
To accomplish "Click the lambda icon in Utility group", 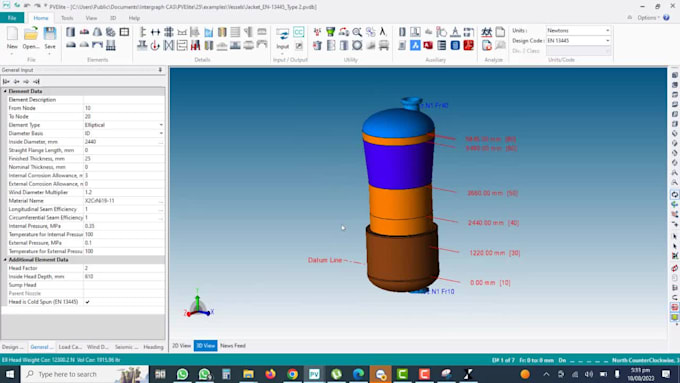I will pos(383,32).
